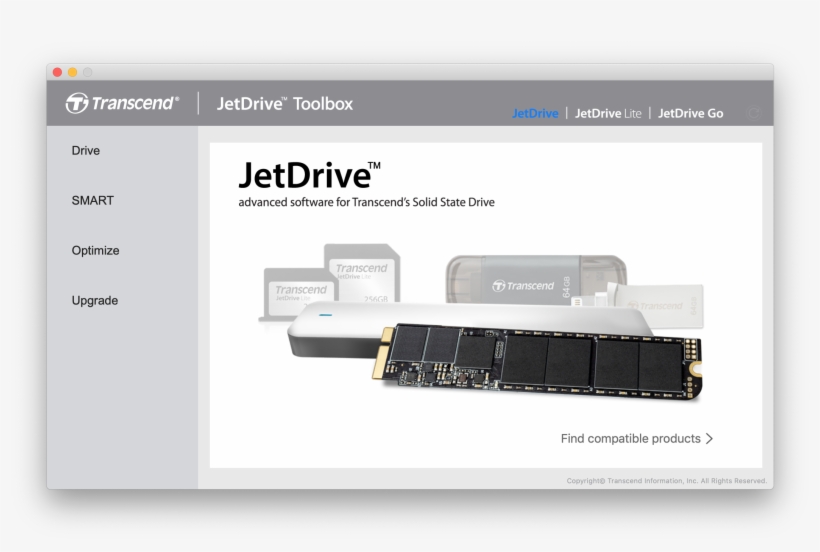Click the small front JetDrive Lite card

coord(298,294)
